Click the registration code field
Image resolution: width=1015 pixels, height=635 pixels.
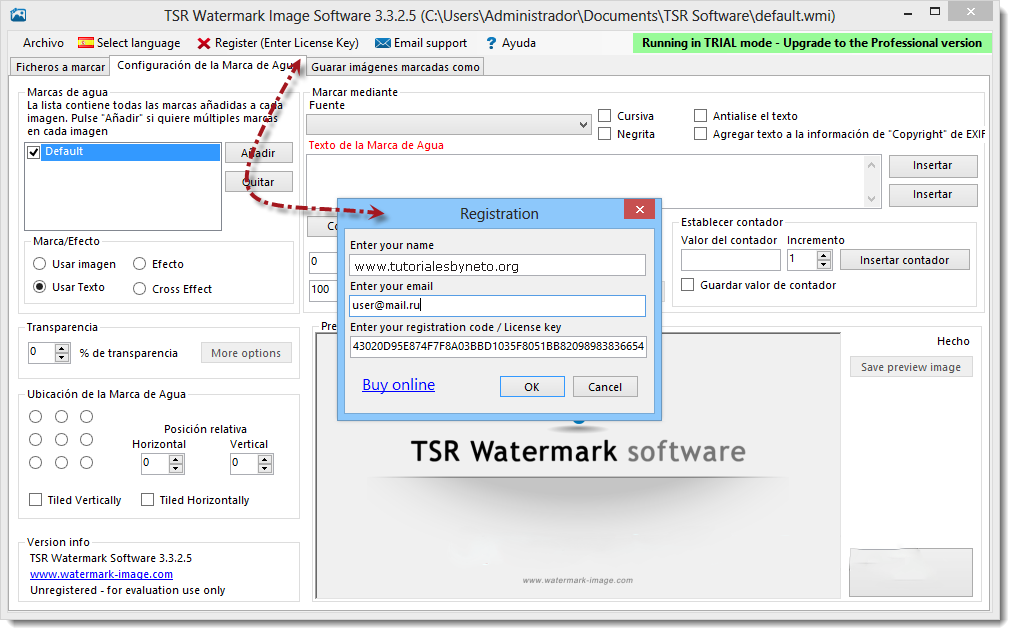(x=497, y=346)
